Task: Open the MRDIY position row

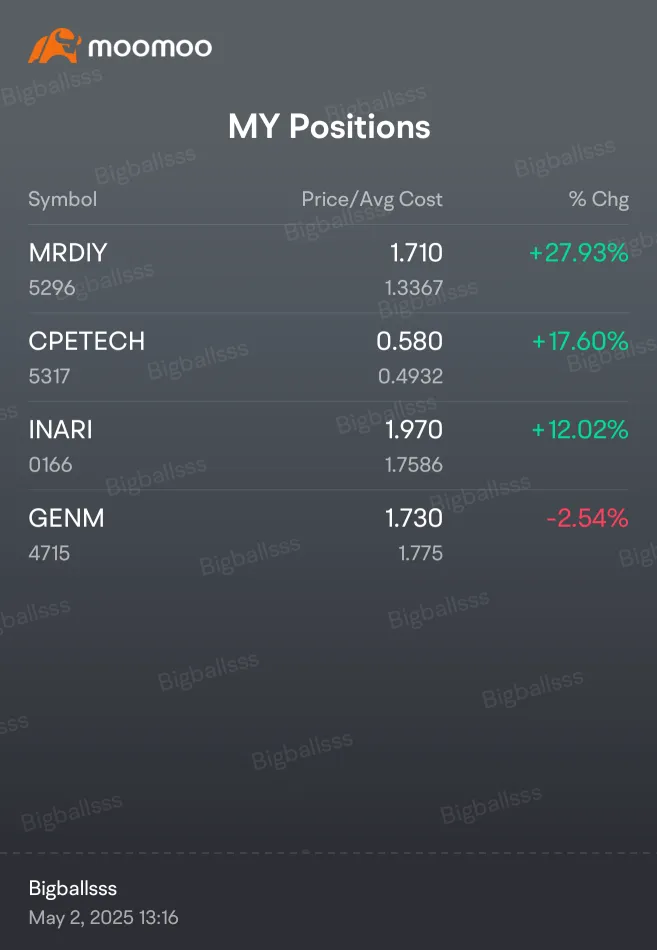Action: click(328, 269)
